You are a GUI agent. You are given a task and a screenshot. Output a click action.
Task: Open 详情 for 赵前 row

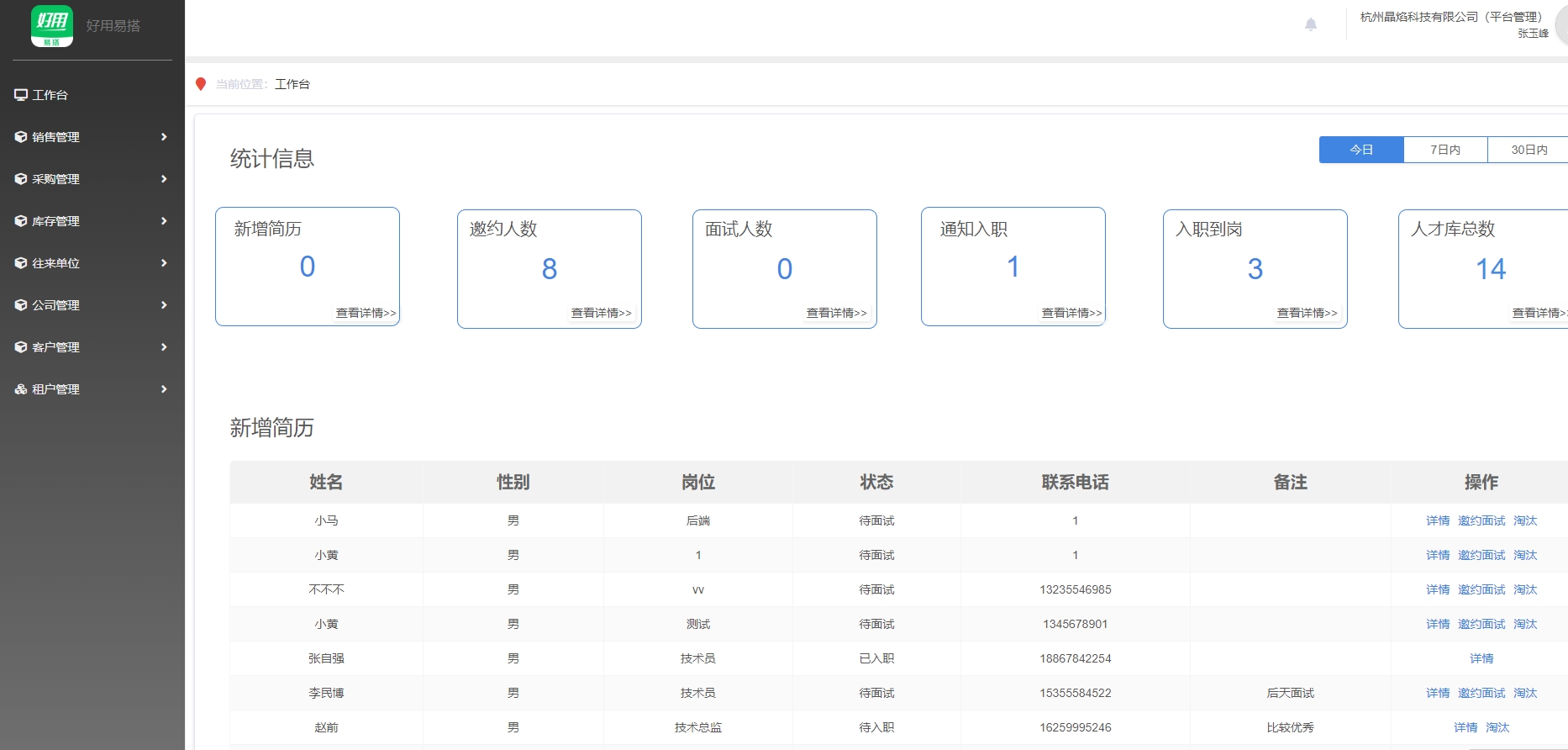(1465, 727)
